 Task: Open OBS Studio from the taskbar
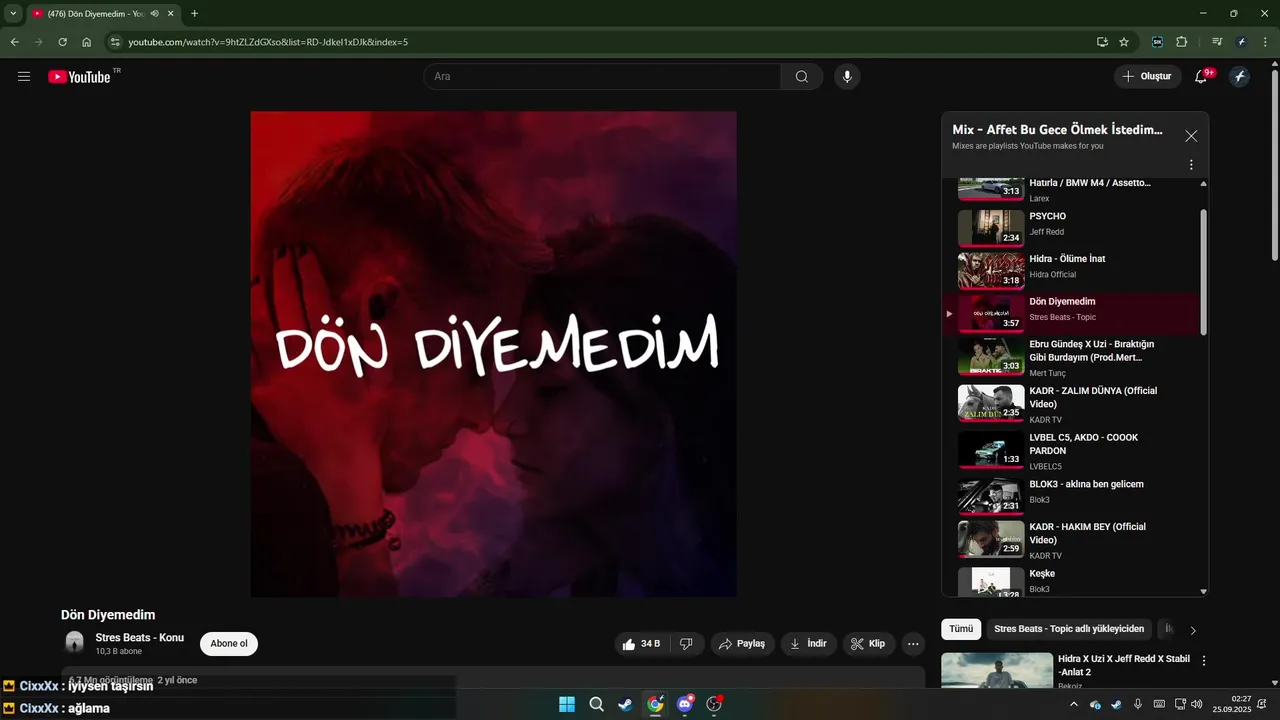(714, 704)
